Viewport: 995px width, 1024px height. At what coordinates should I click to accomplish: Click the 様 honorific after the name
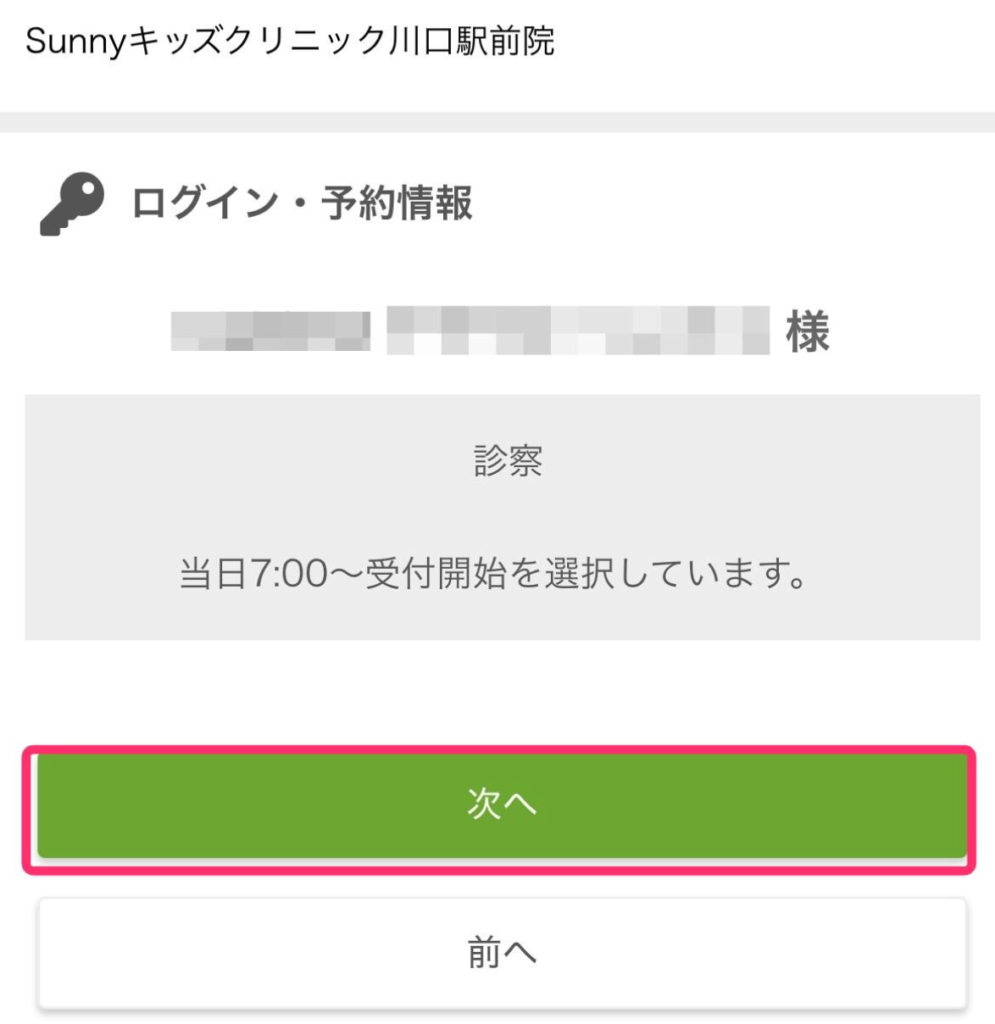(x=808, y=332)
